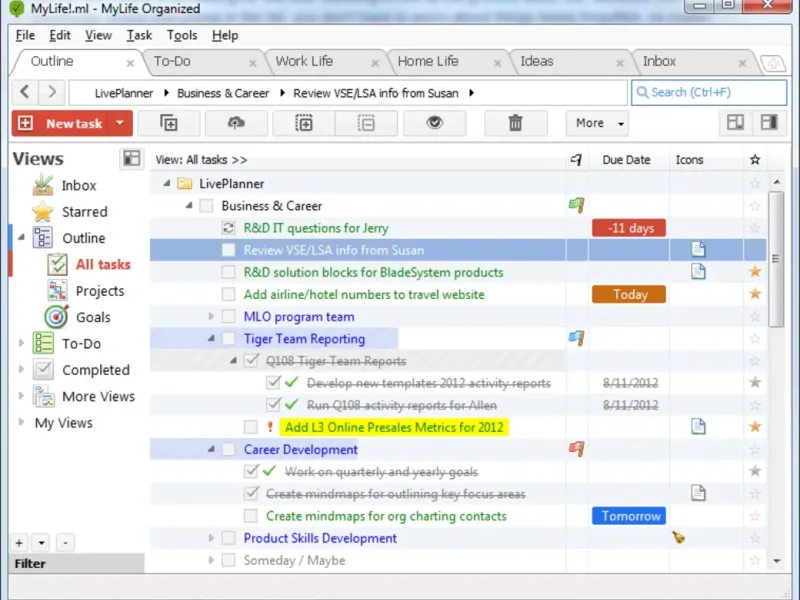
Task: Click View: All tasks >> label
Action: pyautogui.click(x=201, y=160)
